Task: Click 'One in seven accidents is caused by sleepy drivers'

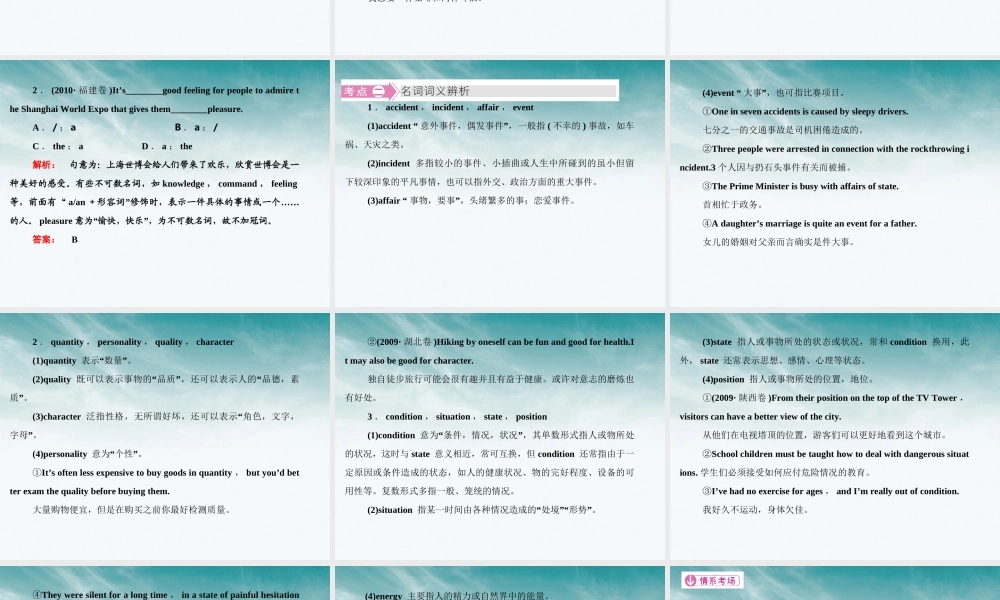Action: 805,111
